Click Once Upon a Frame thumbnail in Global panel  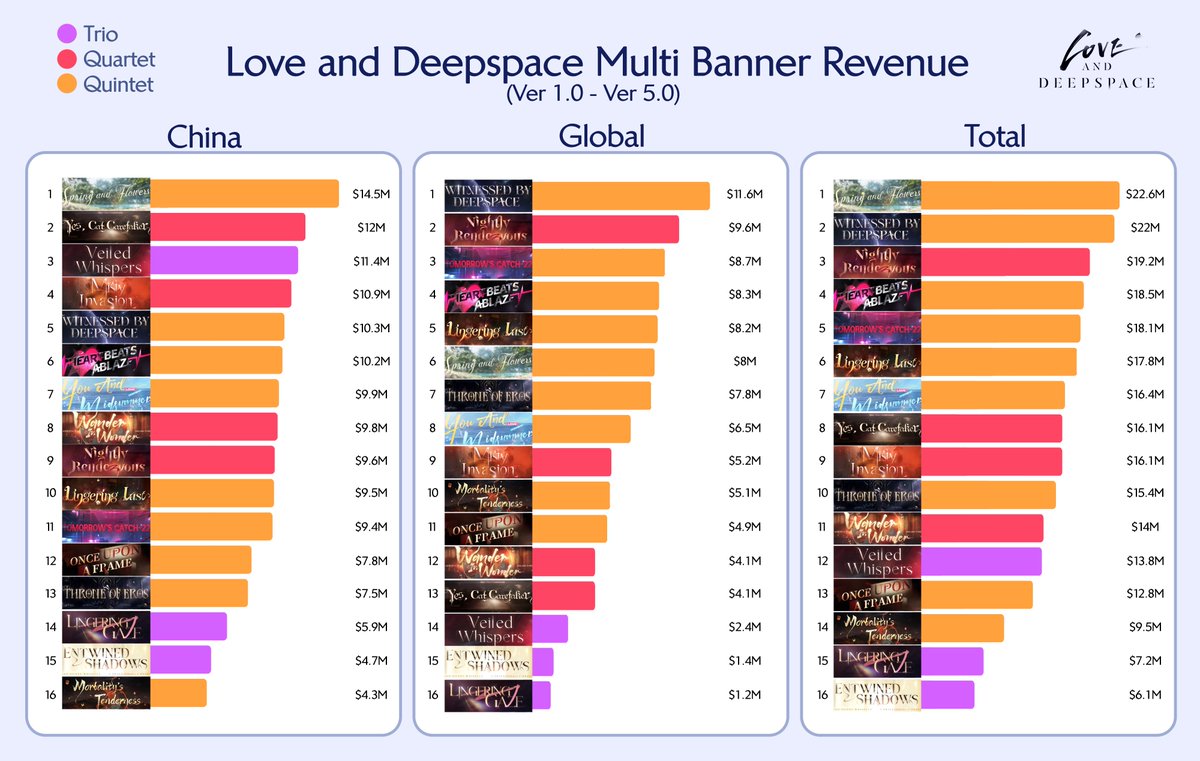pyautogui.click(x=488, y=528)
